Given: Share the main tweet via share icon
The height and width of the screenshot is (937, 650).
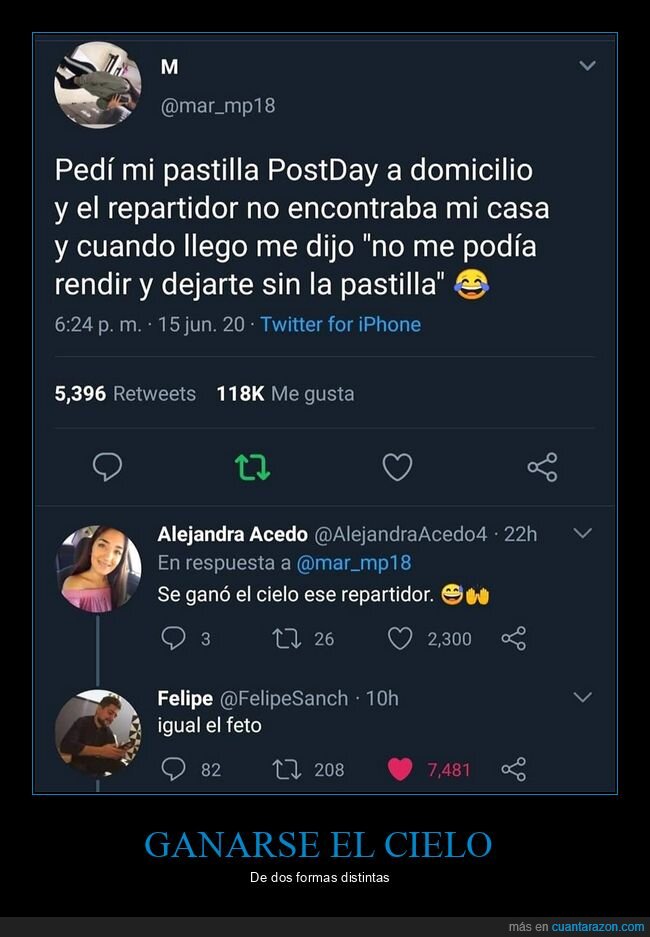Looking at the screenshot, I should tap(542, 467).
